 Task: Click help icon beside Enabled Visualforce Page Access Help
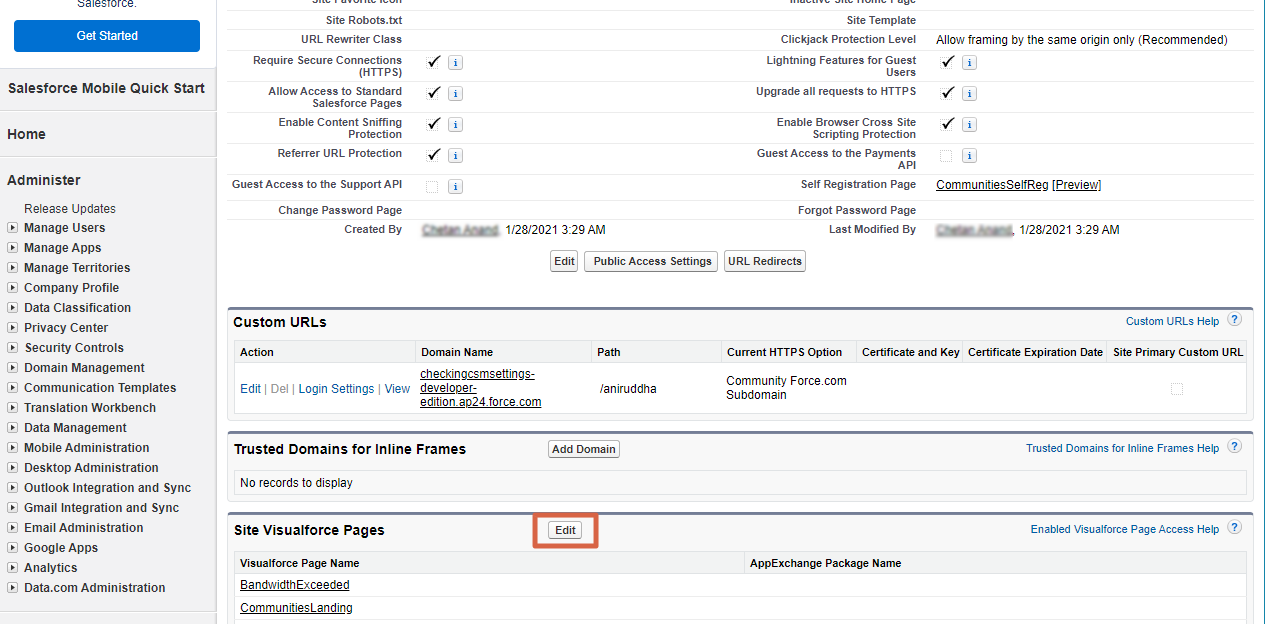coord(1234,529)
